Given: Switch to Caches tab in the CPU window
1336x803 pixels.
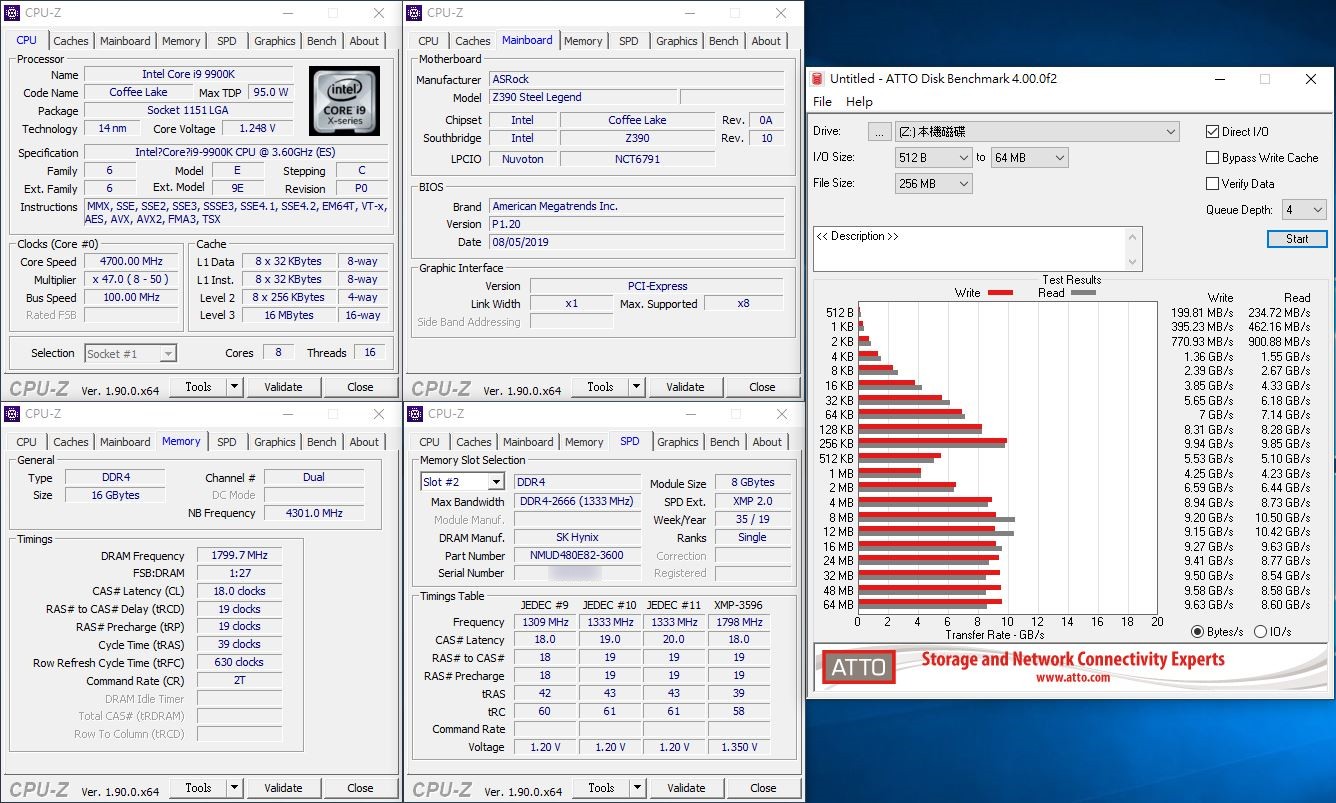Looking at the screenshot, I should coord(71,41).
